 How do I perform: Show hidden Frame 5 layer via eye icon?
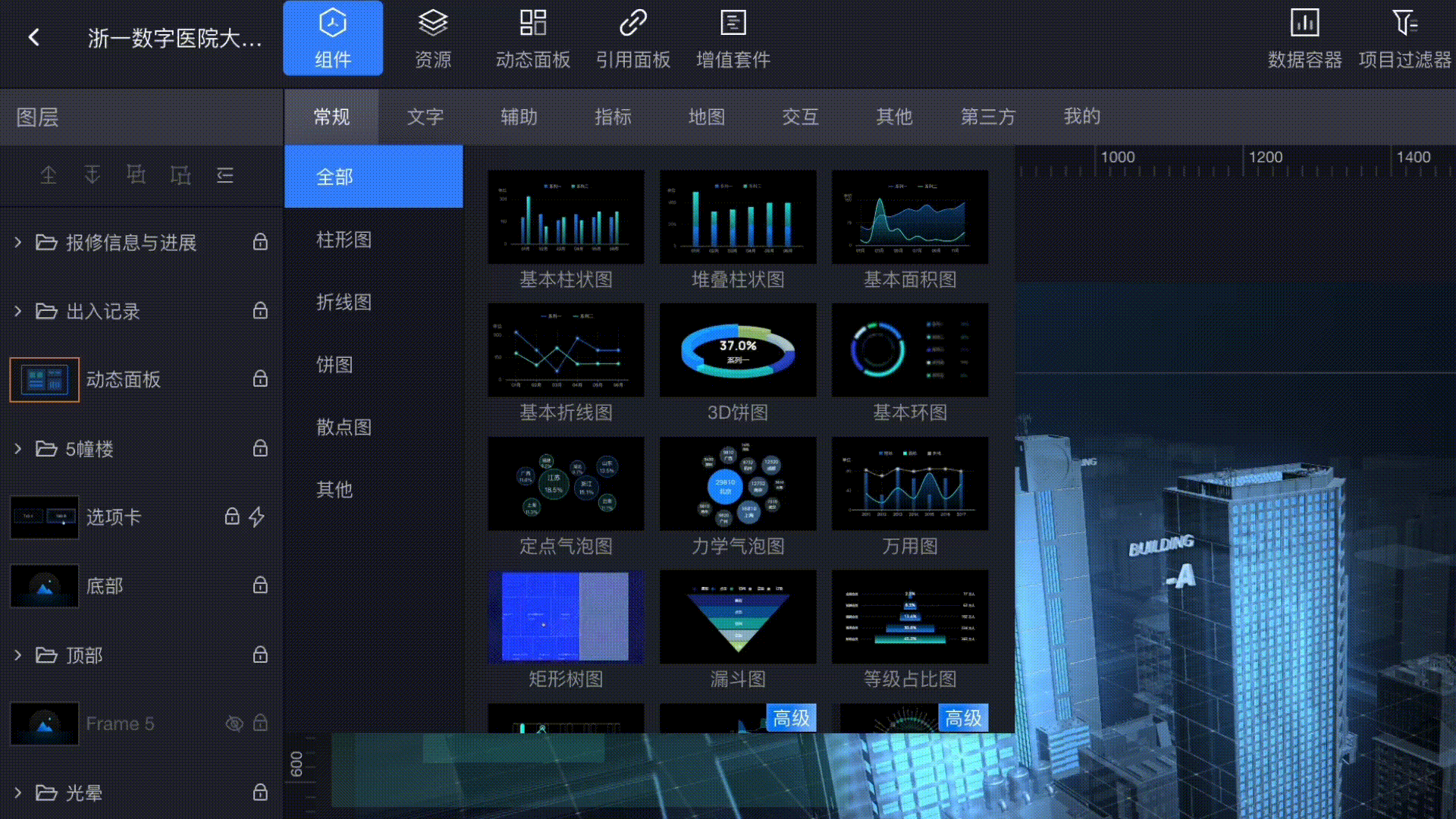234,723
